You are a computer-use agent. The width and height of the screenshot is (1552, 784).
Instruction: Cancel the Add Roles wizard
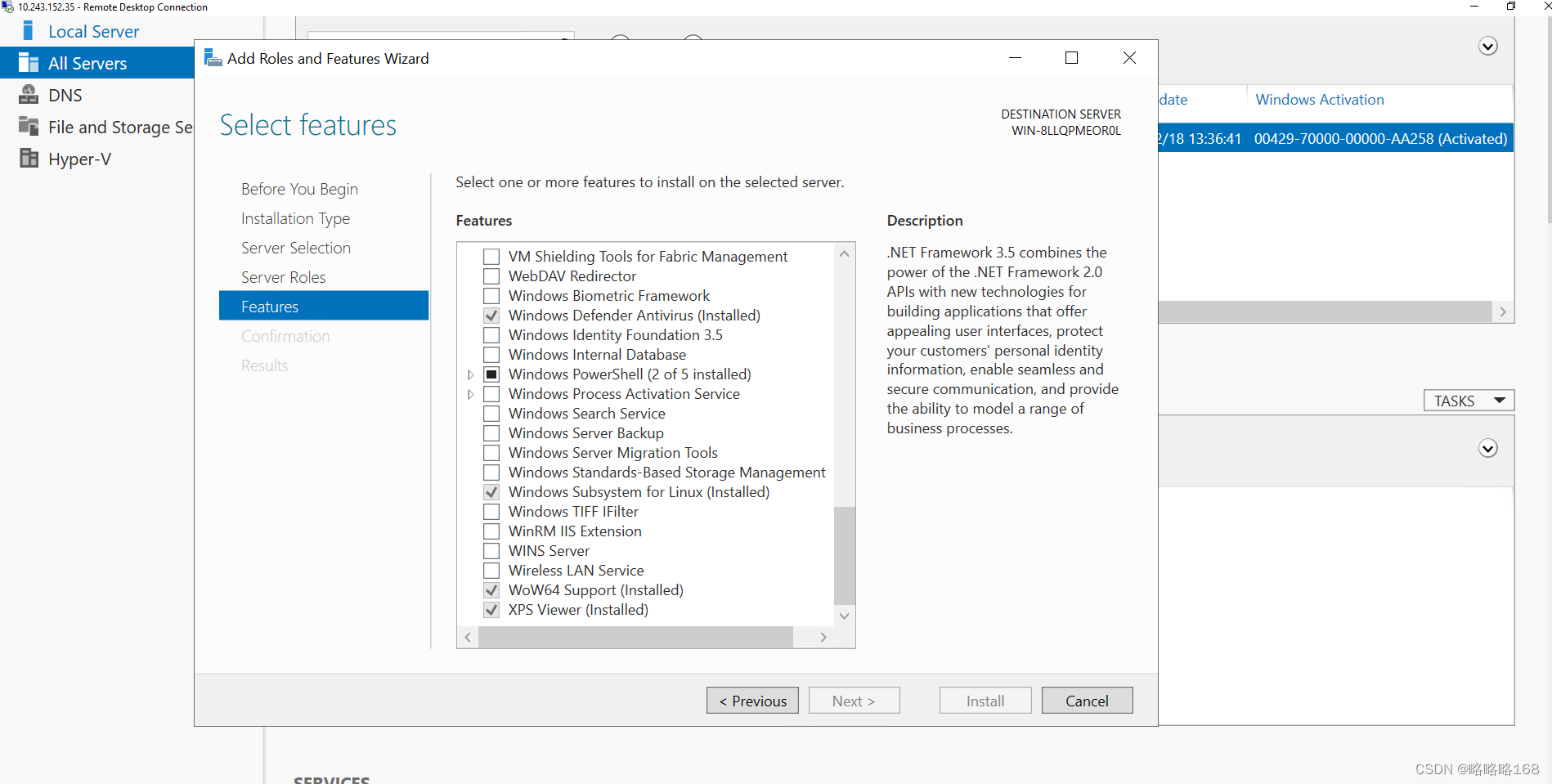point(1088,701)
